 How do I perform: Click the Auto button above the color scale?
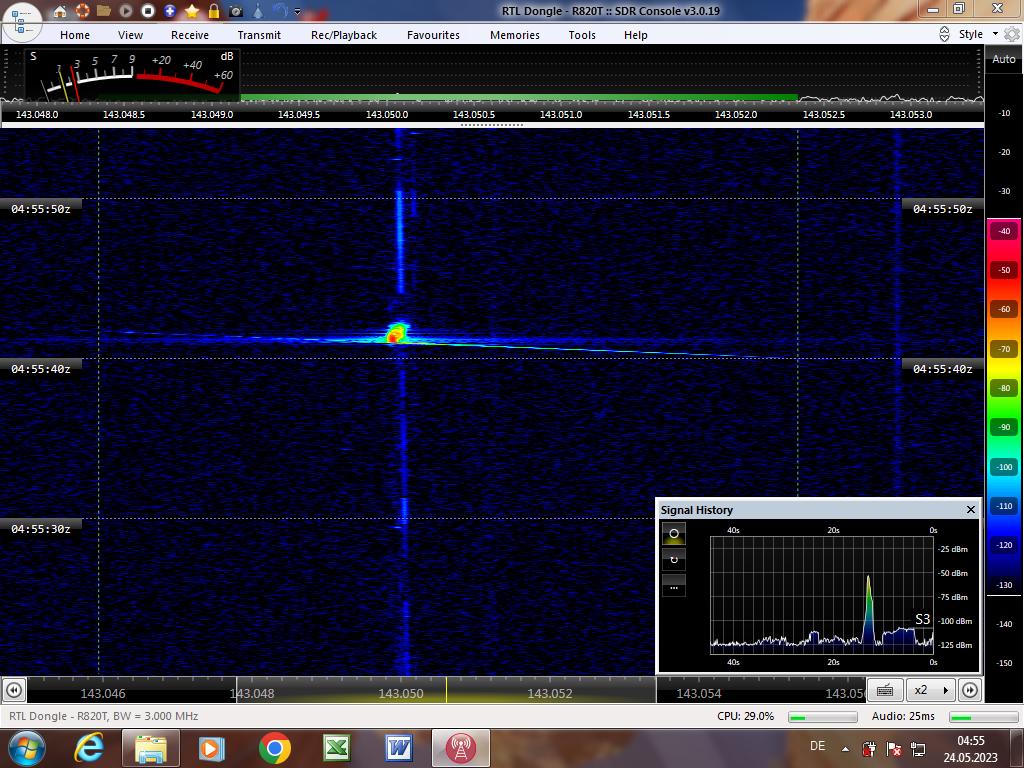point(1004,59)
